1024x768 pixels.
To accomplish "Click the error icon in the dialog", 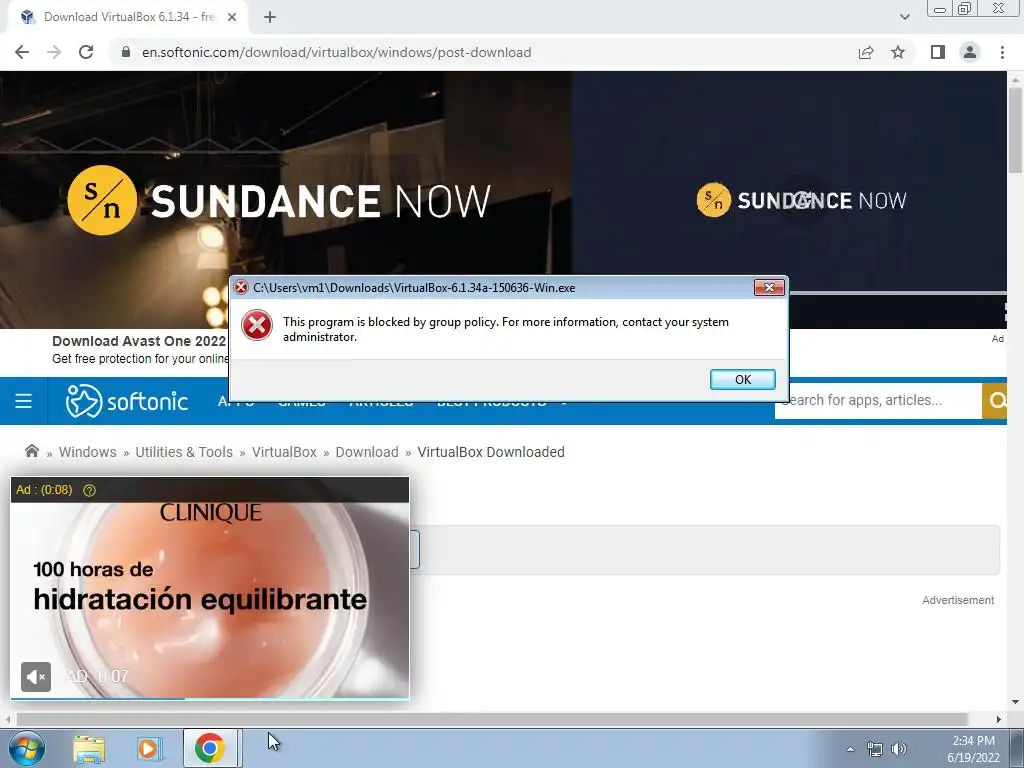I will coord(257,325).
